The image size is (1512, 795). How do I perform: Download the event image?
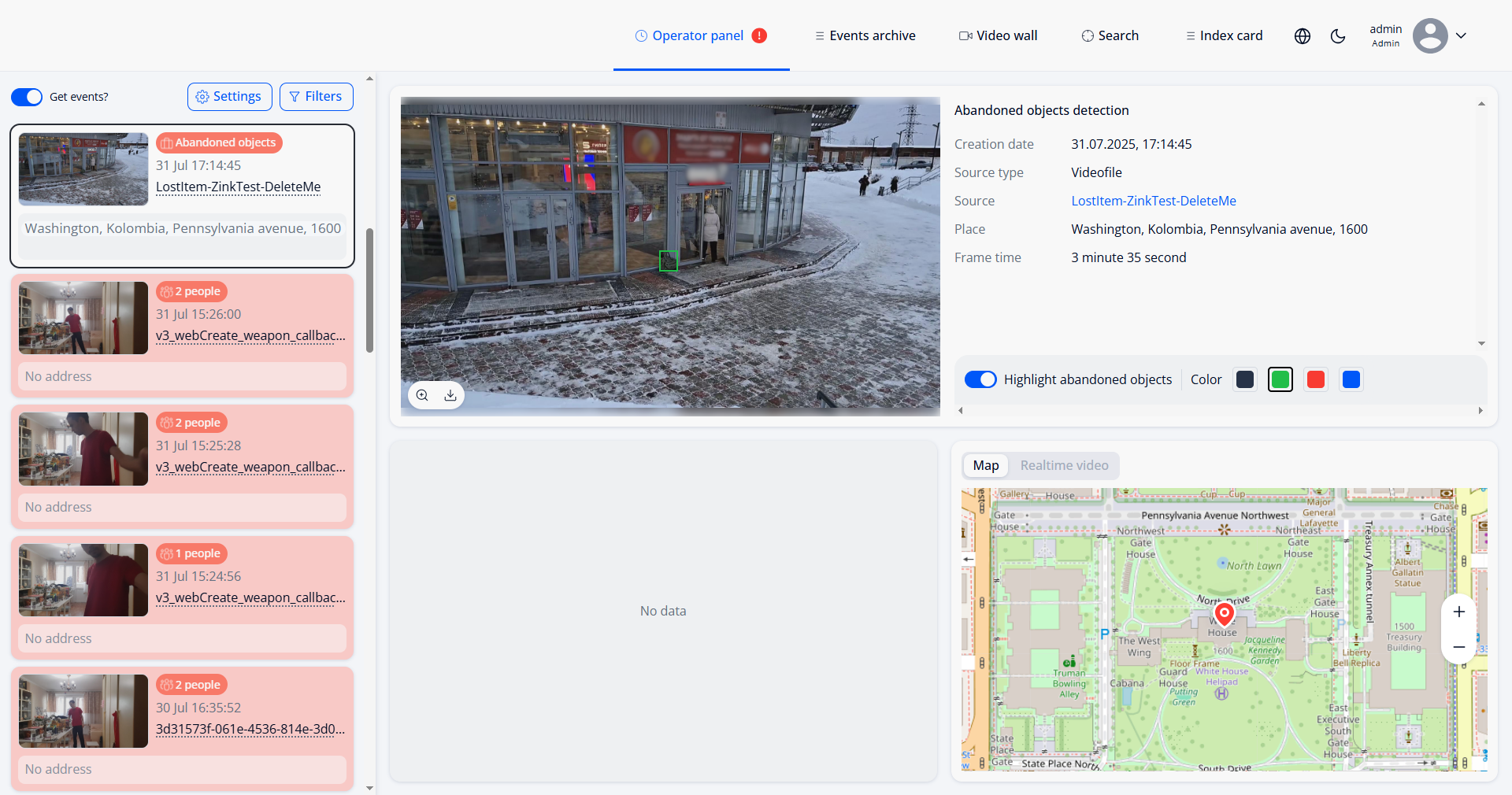coord(450,395)
